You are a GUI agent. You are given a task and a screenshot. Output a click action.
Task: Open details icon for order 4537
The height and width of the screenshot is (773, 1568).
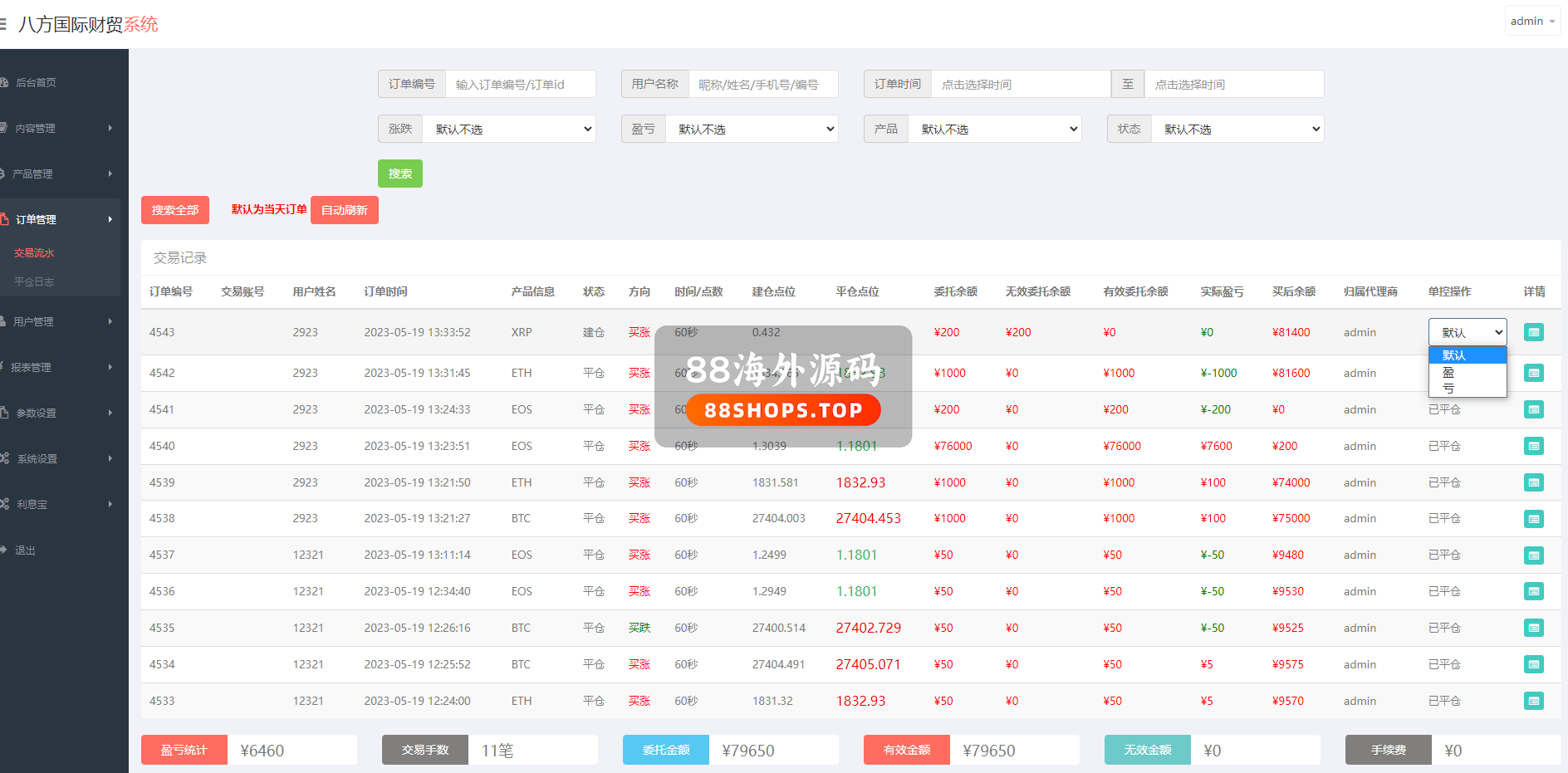pos(1533,555)
